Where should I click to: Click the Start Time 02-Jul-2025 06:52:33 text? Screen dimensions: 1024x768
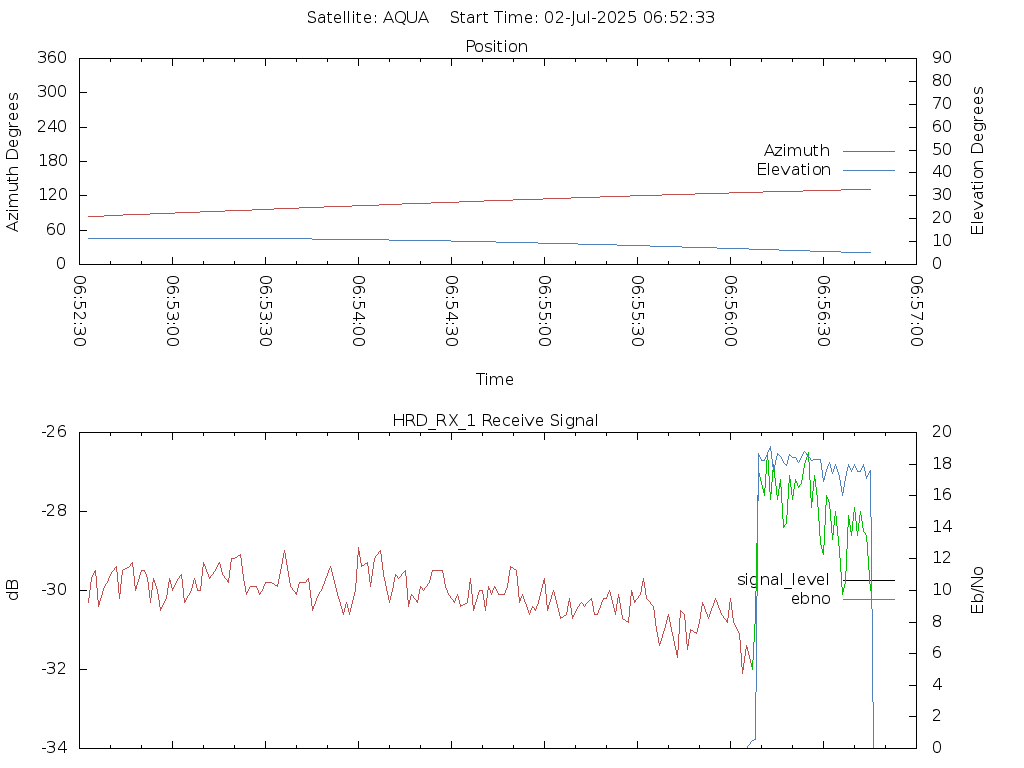582,18
